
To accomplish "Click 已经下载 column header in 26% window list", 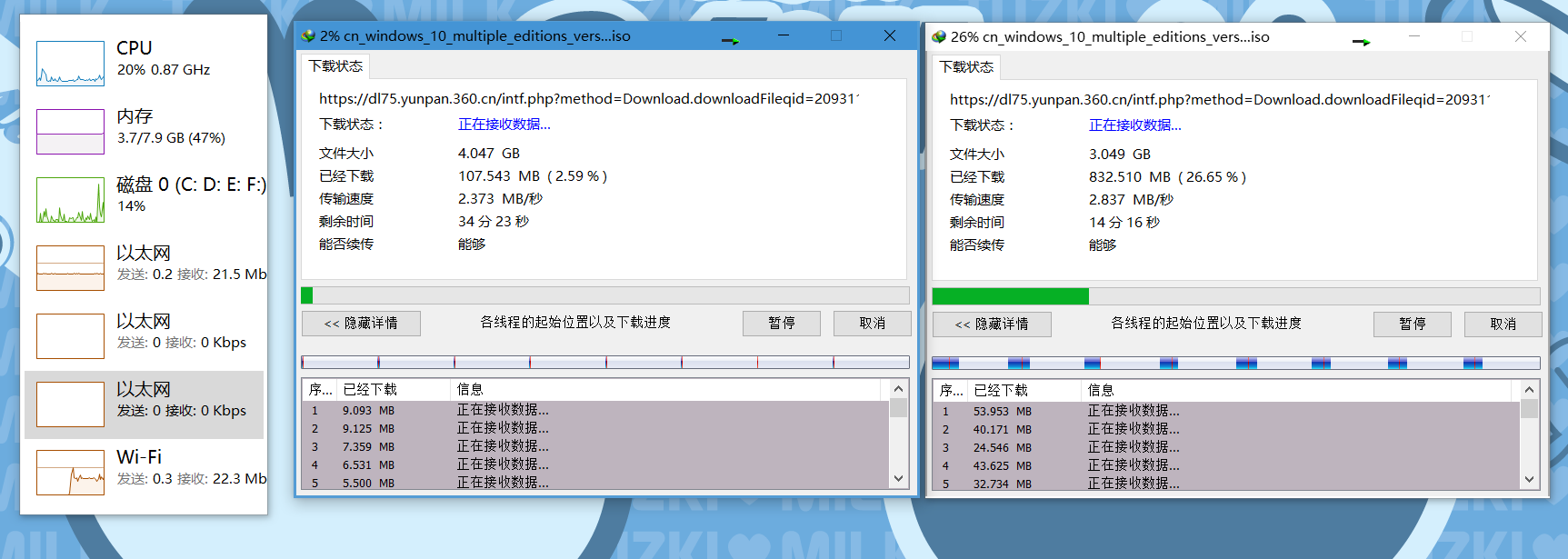I will 1024,390.
